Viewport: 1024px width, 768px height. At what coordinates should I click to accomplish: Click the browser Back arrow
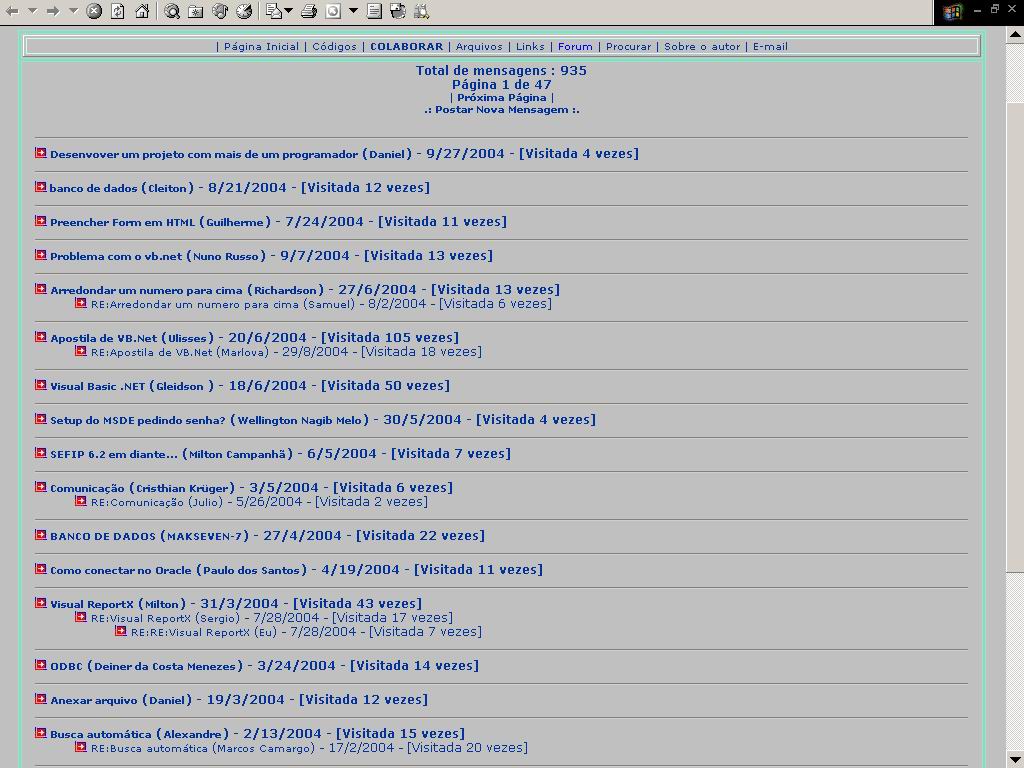pyautogui.click(x=12, y=11)
